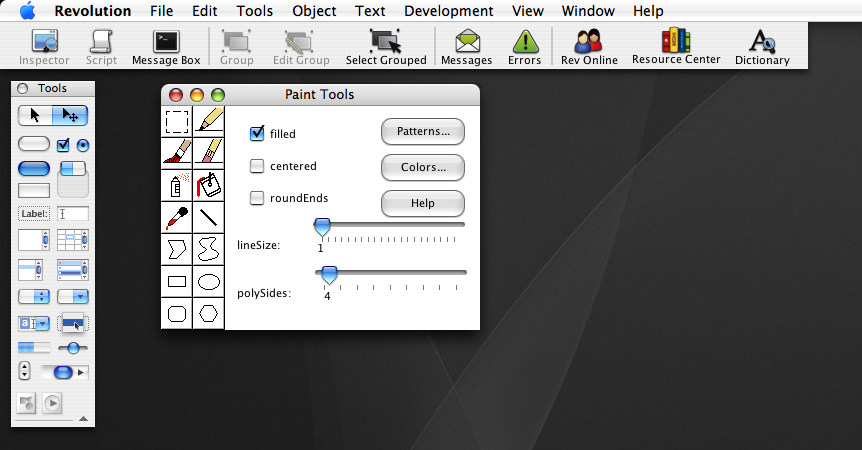Enable the centered checkbox

[257, 166]
